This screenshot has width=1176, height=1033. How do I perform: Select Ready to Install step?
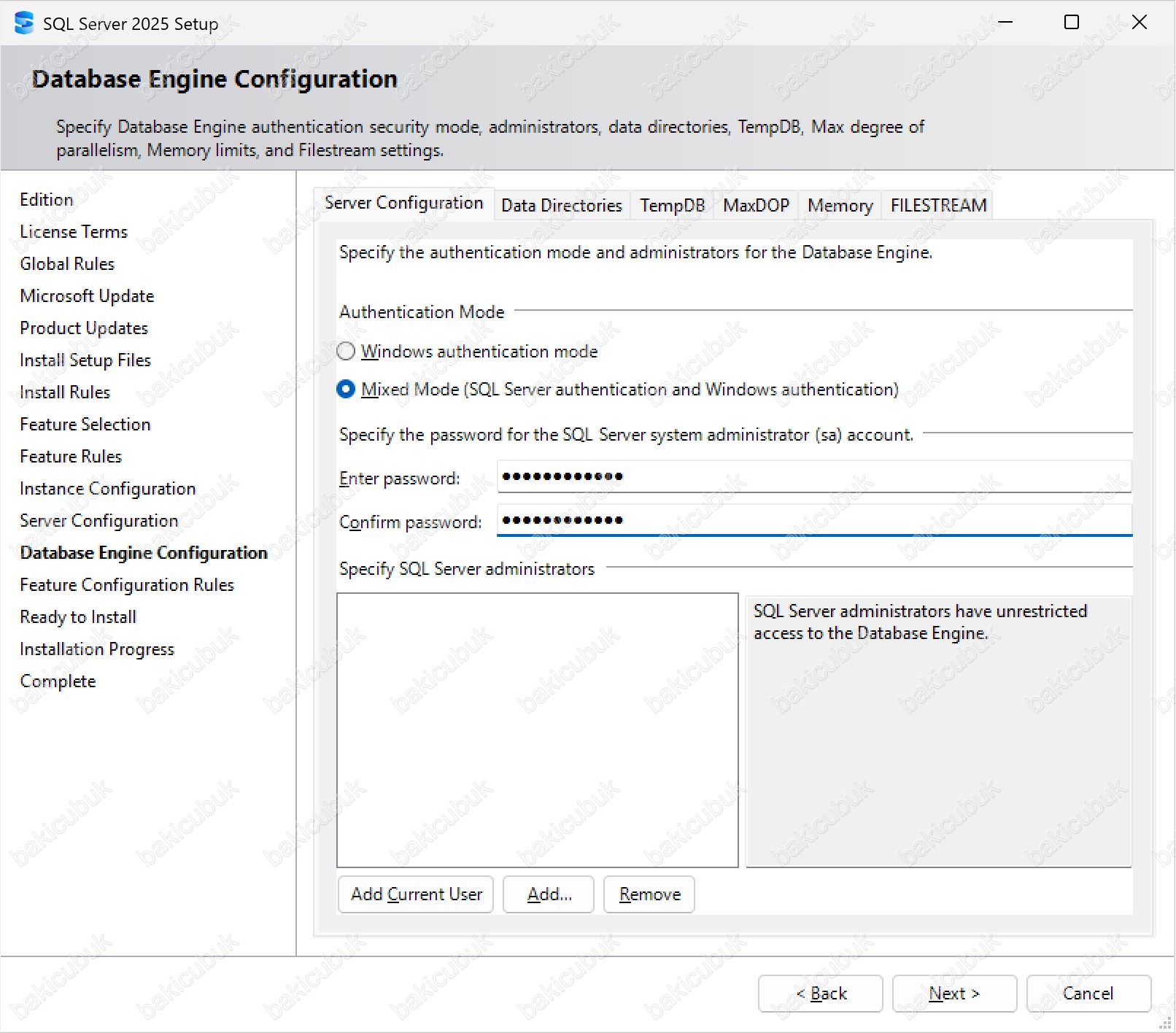[x=78, y=617]
